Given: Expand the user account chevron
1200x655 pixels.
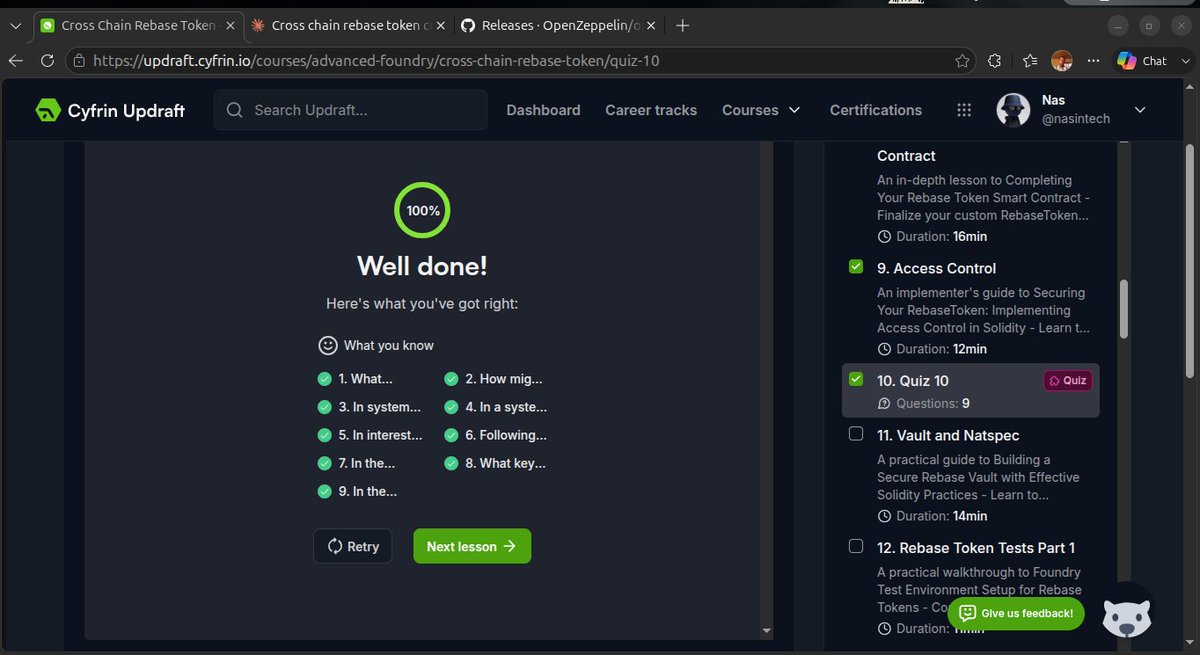Looking at the screenshot, I should point(1140,110).
